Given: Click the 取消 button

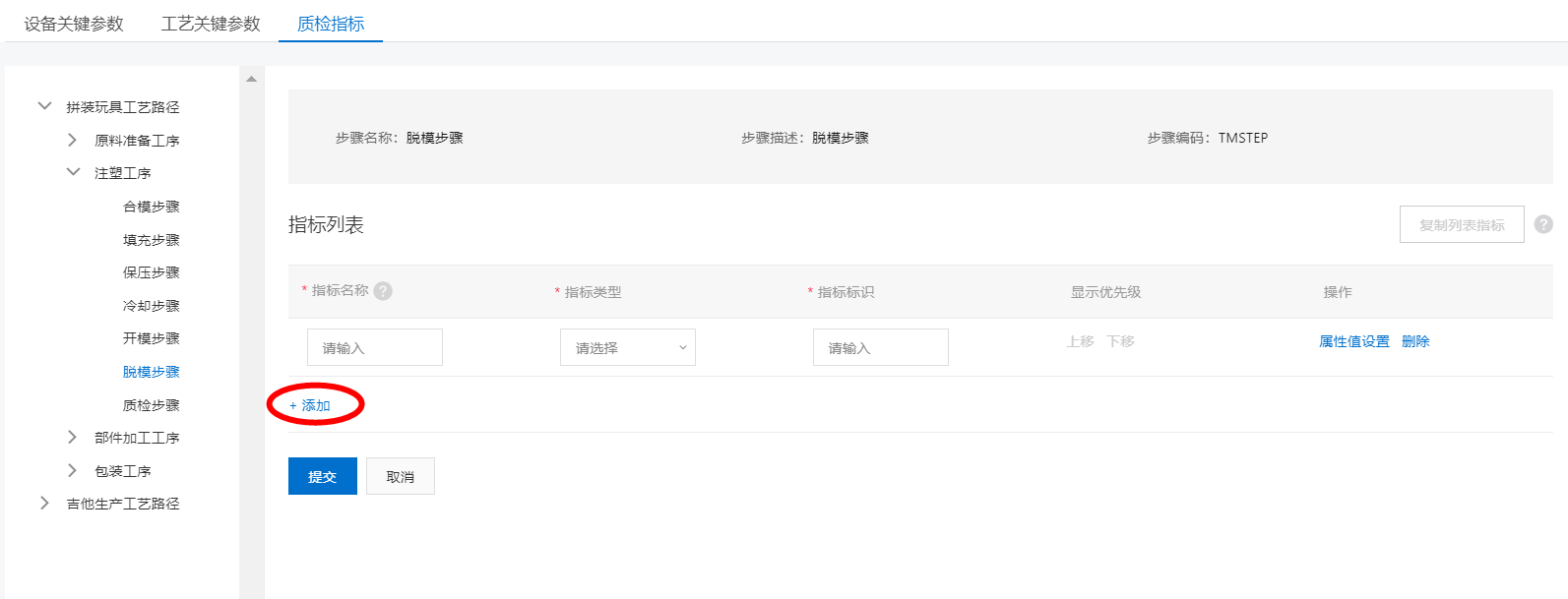Looking at the screenshot, I should 401,476.
